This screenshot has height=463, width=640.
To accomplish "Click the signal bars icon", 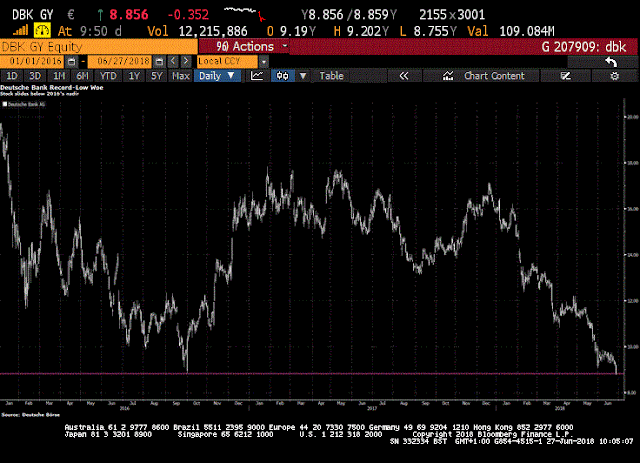I will click(20, 31).
